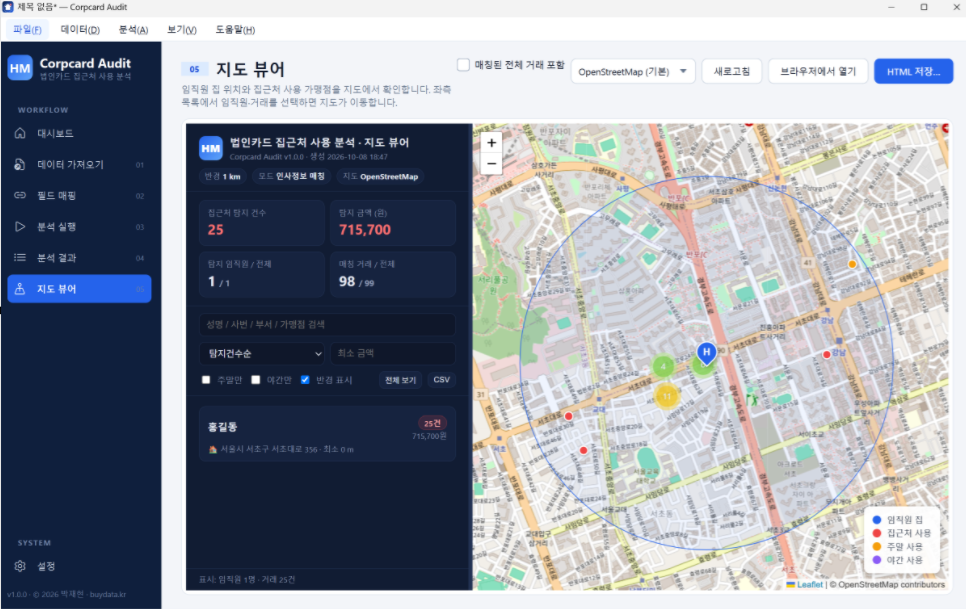Image resolution: width=966 pixels, height=609 pixels.
Task: Open 분석 실행 step 03 in sidebar
Action: click(x=79, y=227)
